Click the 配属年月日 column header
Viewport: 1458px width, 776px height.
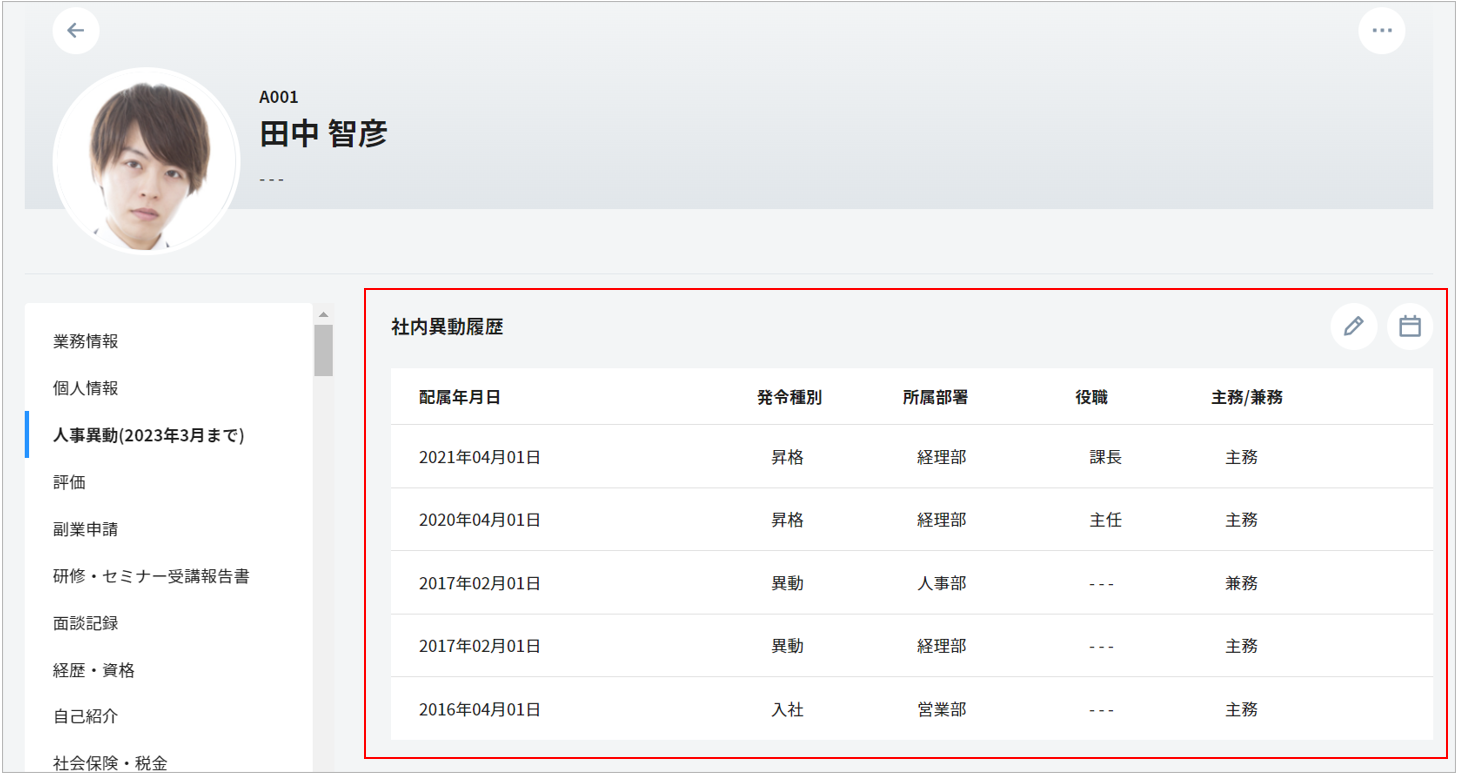click(460, 397)
